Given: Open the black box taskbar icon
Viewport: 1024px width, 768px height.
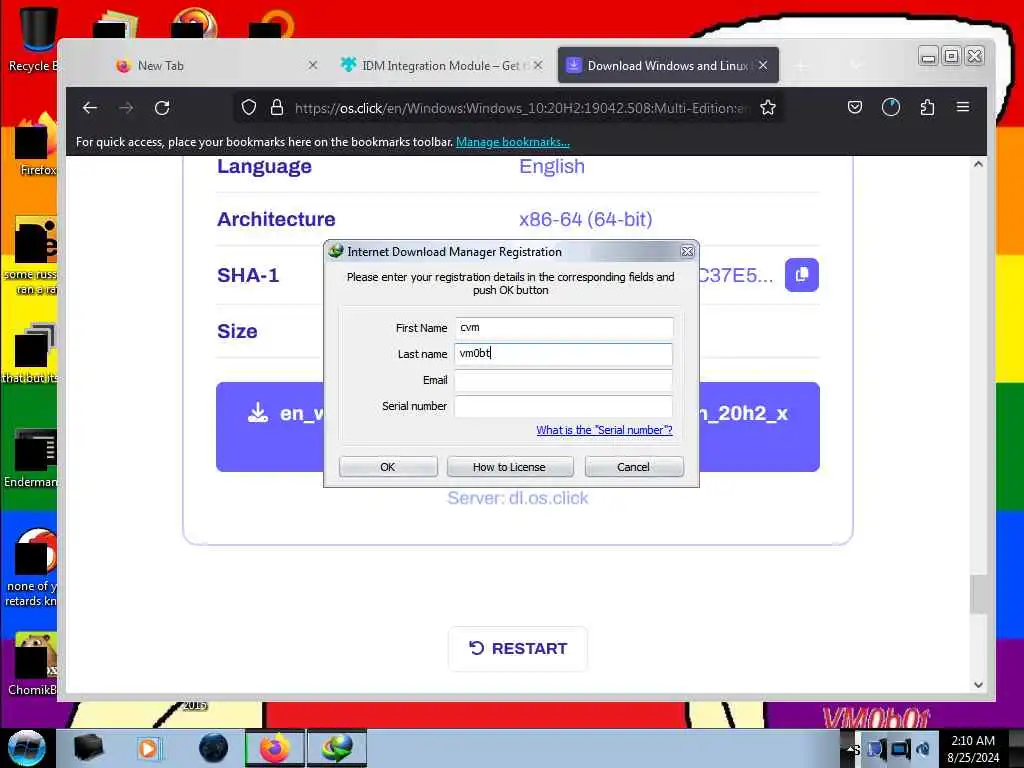Looking at the screenshot, I should [88, 748].
